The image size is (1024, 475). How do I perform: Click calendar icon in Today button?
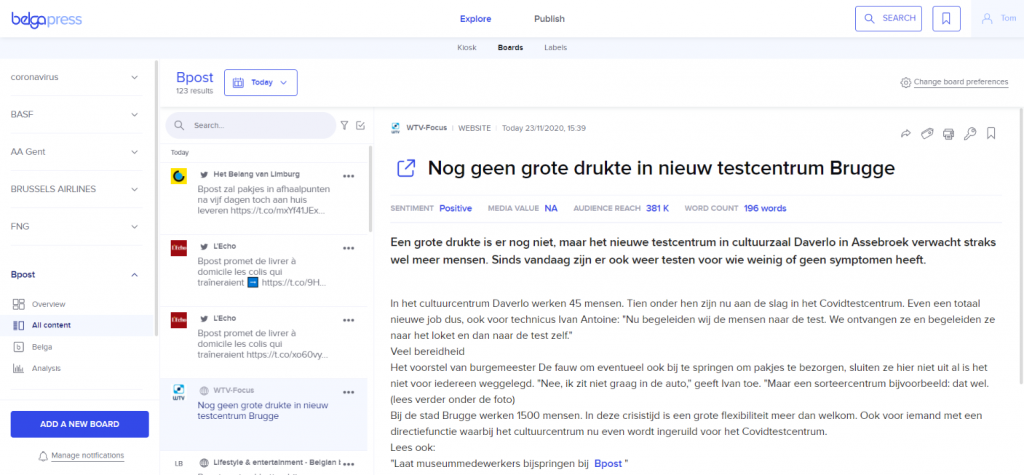(x=238, y=83)
